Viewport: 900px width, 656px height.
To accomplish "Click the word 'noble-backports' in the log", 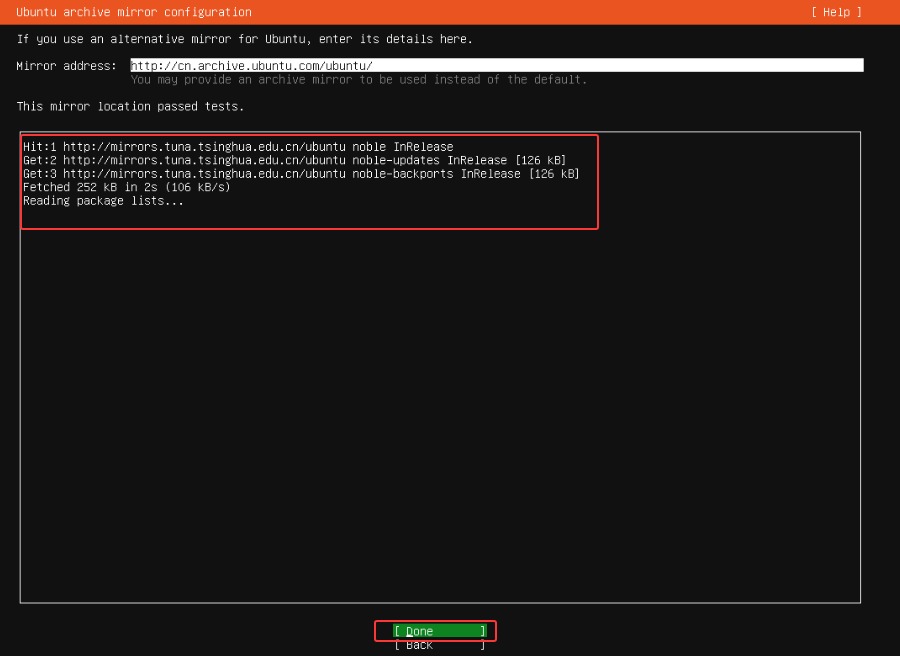I will tap(403, 174).
